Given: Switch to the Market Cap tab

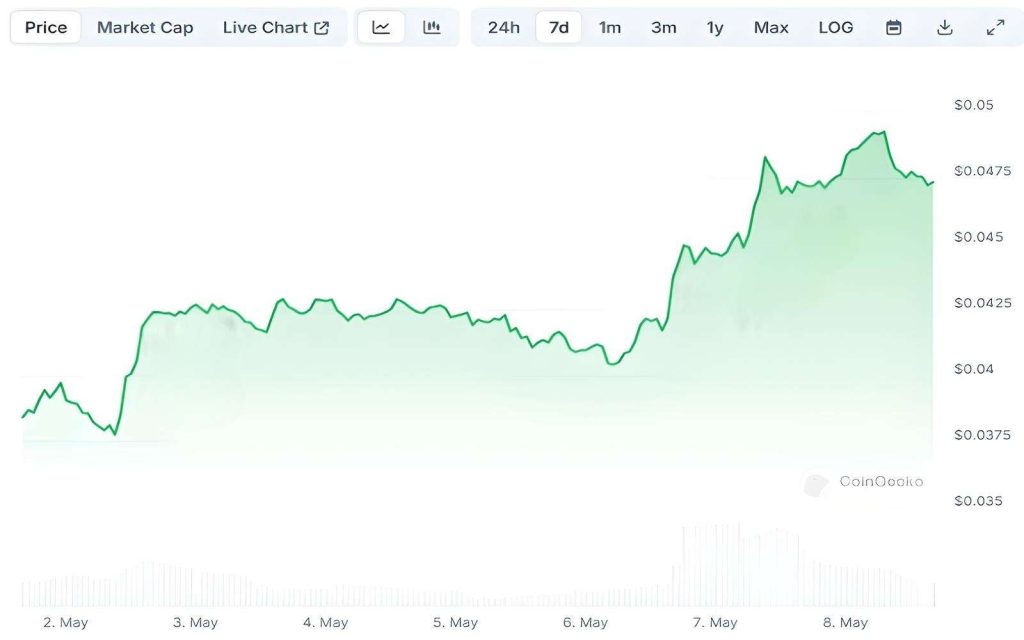Looking at the screenshot, I should pyautogui.click(x=145, y=27).
